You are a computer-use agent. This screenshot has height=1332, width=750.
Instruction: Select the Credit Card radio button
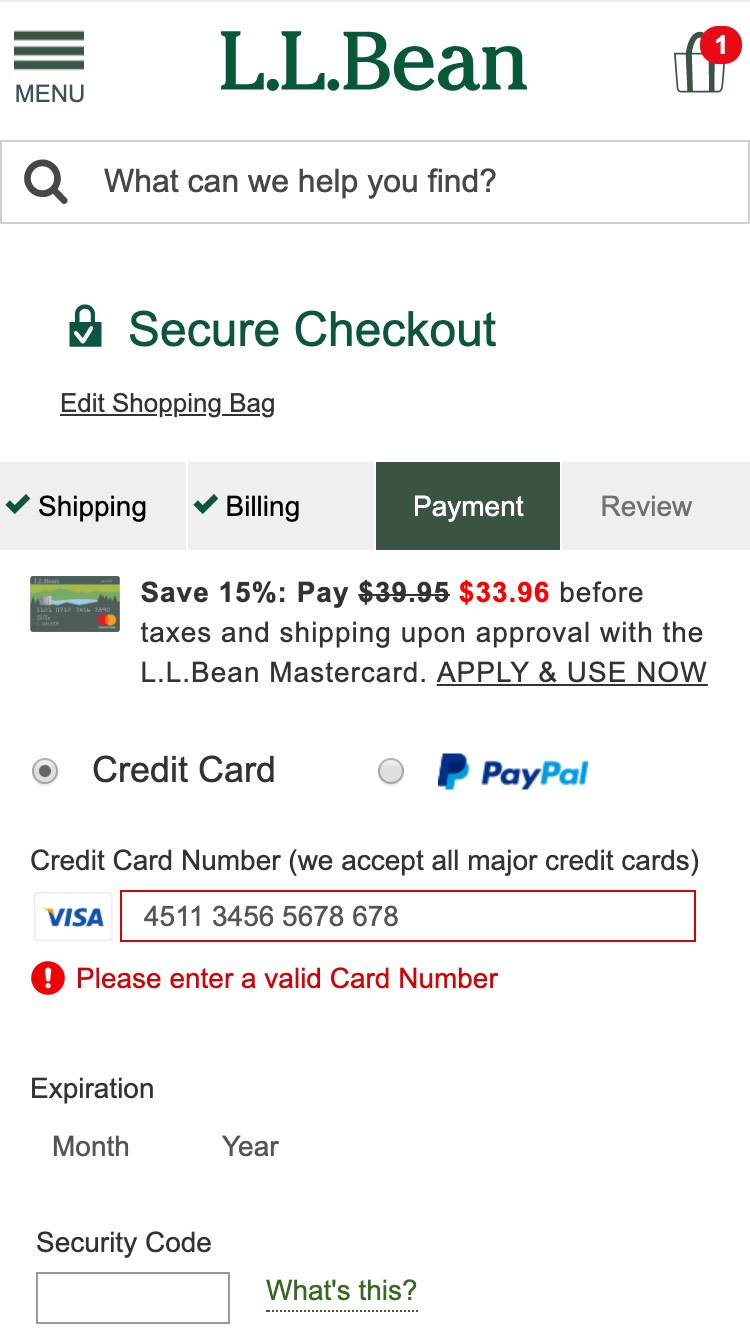pyautogui.click(x=46, y=771)
